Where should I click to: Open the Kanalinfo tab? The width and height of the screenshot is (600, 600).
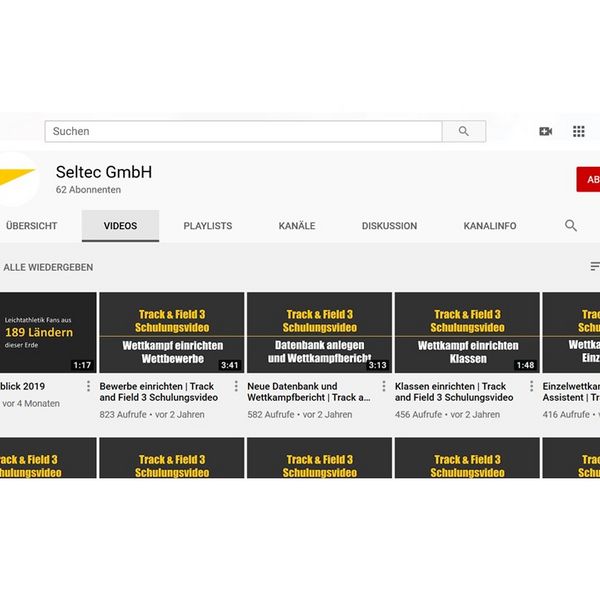[490, 226]
